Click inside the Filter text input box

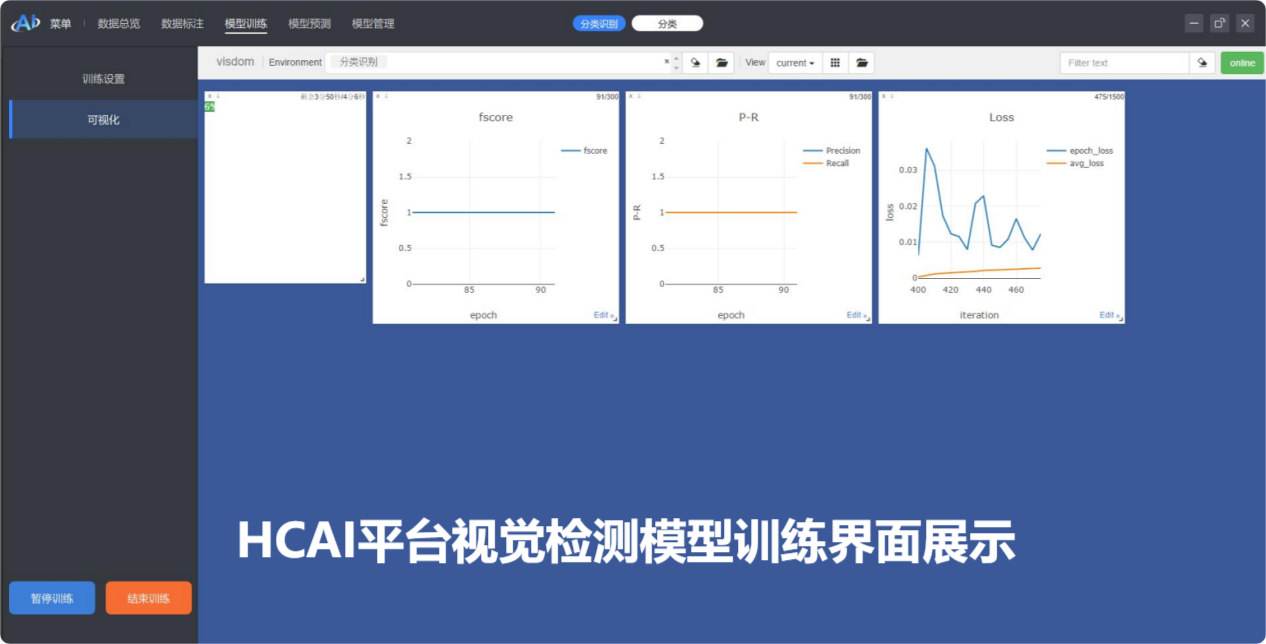tap(1122, 62)
